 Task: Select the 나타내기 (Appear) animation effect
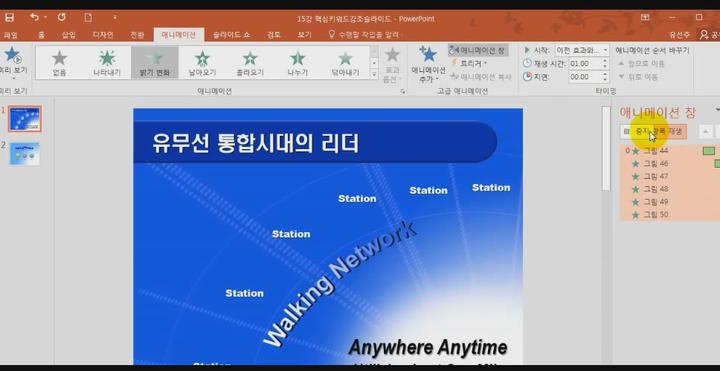[x=107, y=62]
